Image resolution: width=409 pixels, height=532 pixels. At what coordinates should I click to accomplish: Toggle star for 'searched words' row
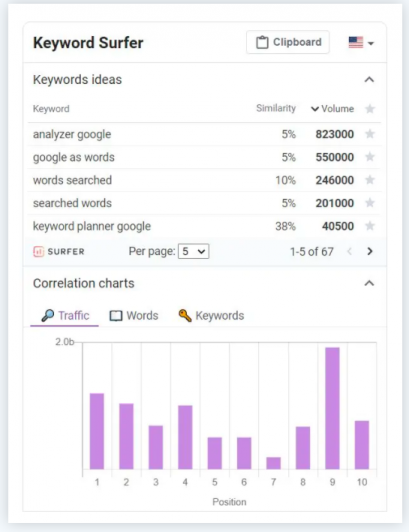click(370, 203)
